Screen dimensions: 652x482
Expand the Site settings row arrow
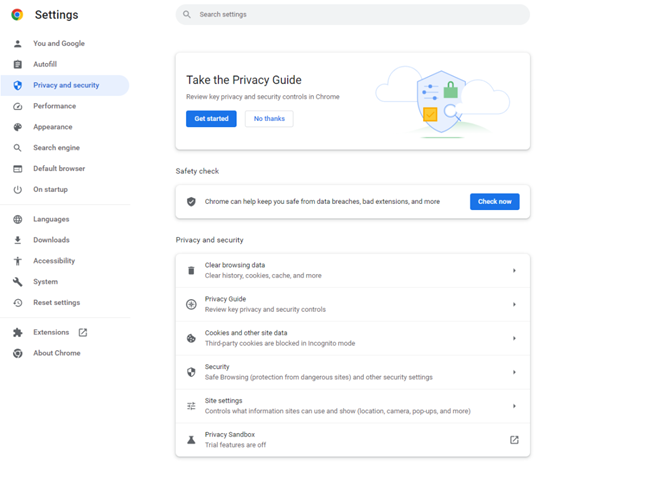514,406
